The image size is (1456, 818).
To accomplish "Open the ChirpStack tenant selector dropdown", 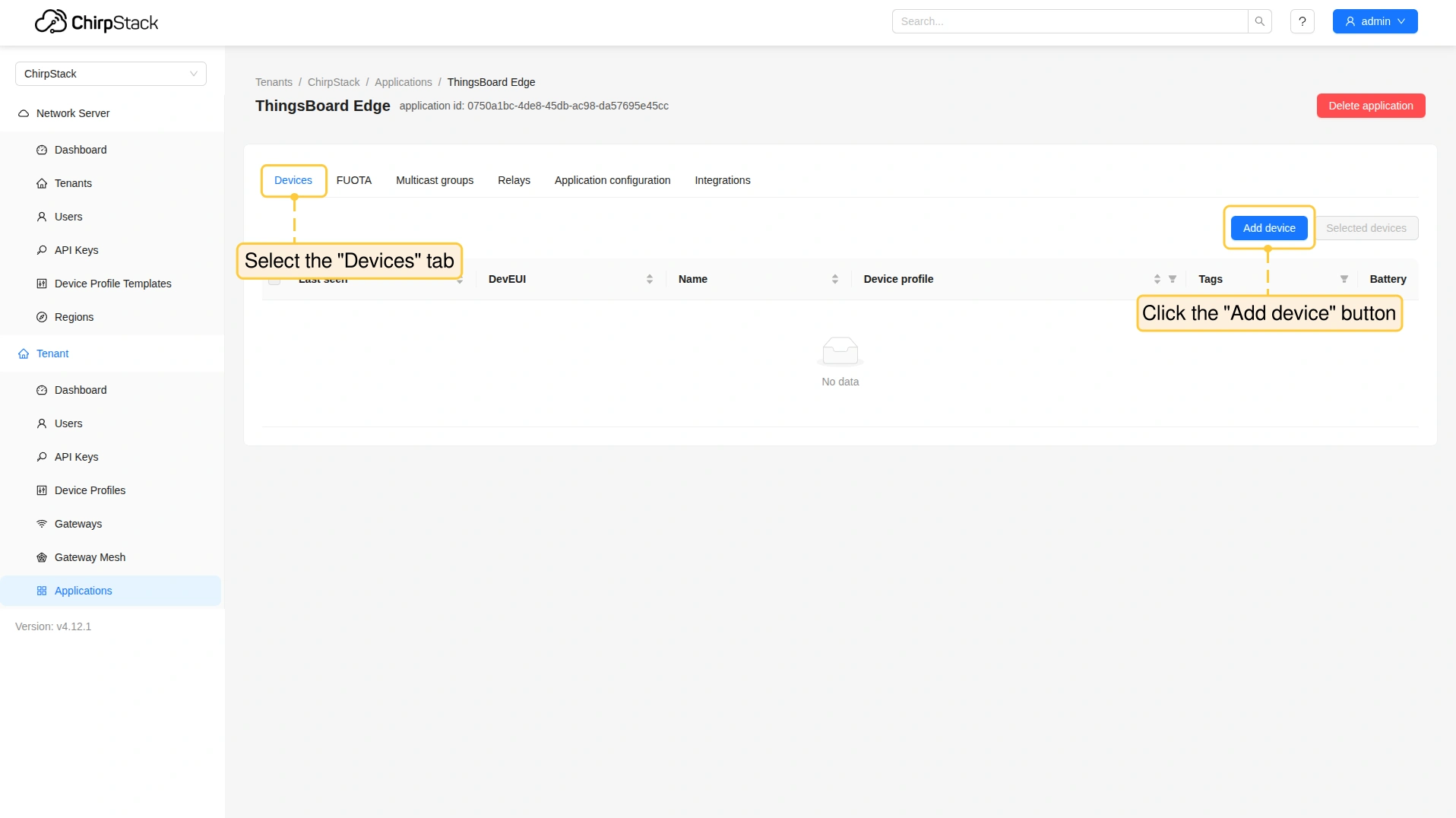I will pyautogui.click(x=111, y=74).
